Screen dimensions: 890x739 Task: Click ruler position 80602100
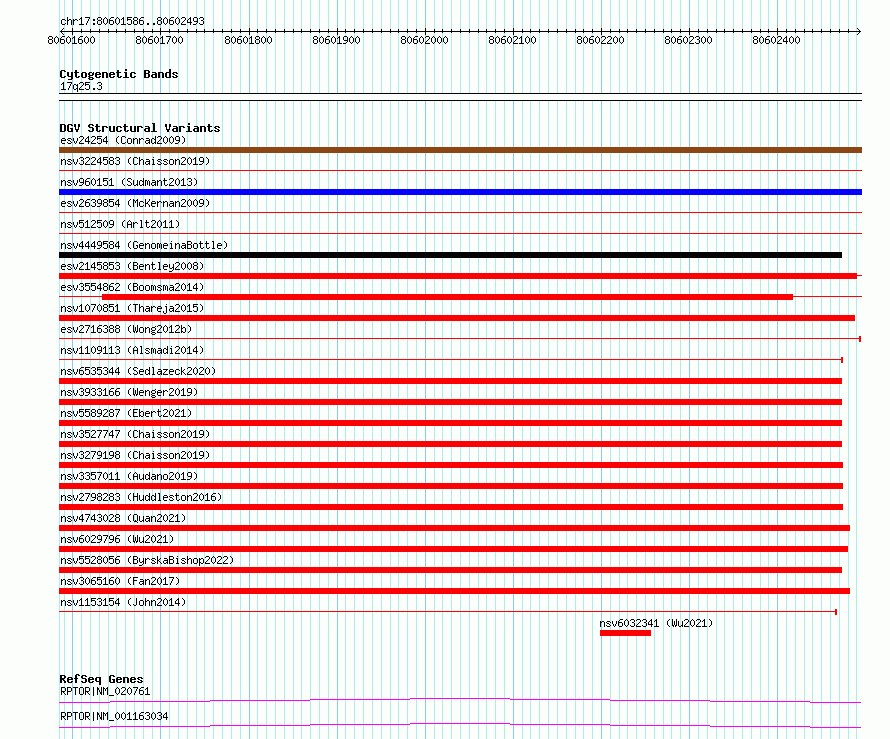click(512, 40)
